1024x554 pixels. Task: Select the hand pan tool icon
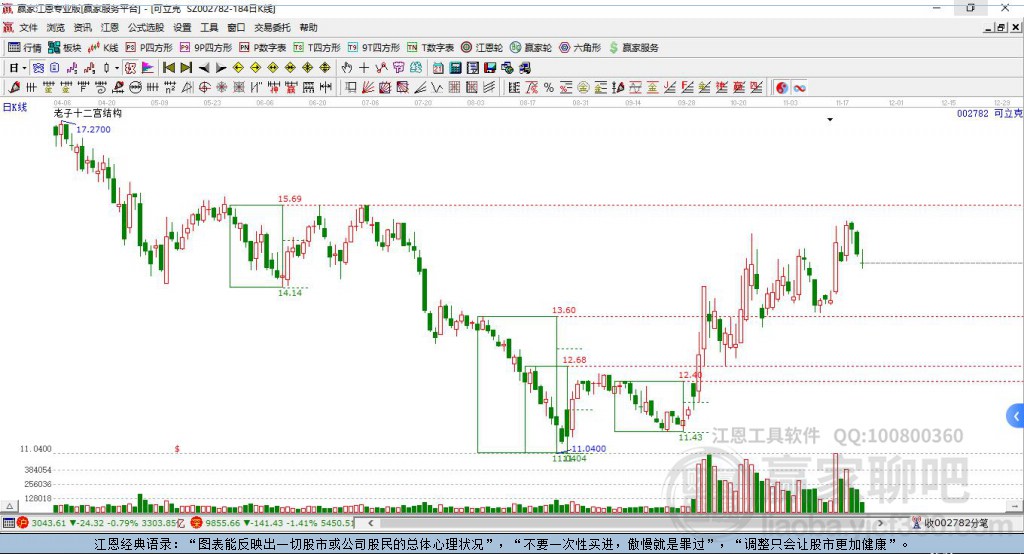(347, 67)
